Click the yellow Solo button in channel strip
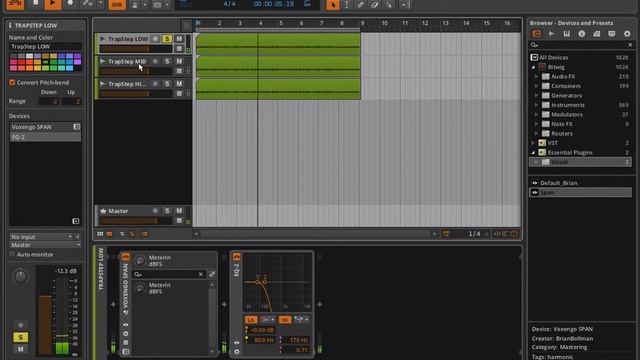Viewport: 640px width, 360px height. tap(20, 337)
